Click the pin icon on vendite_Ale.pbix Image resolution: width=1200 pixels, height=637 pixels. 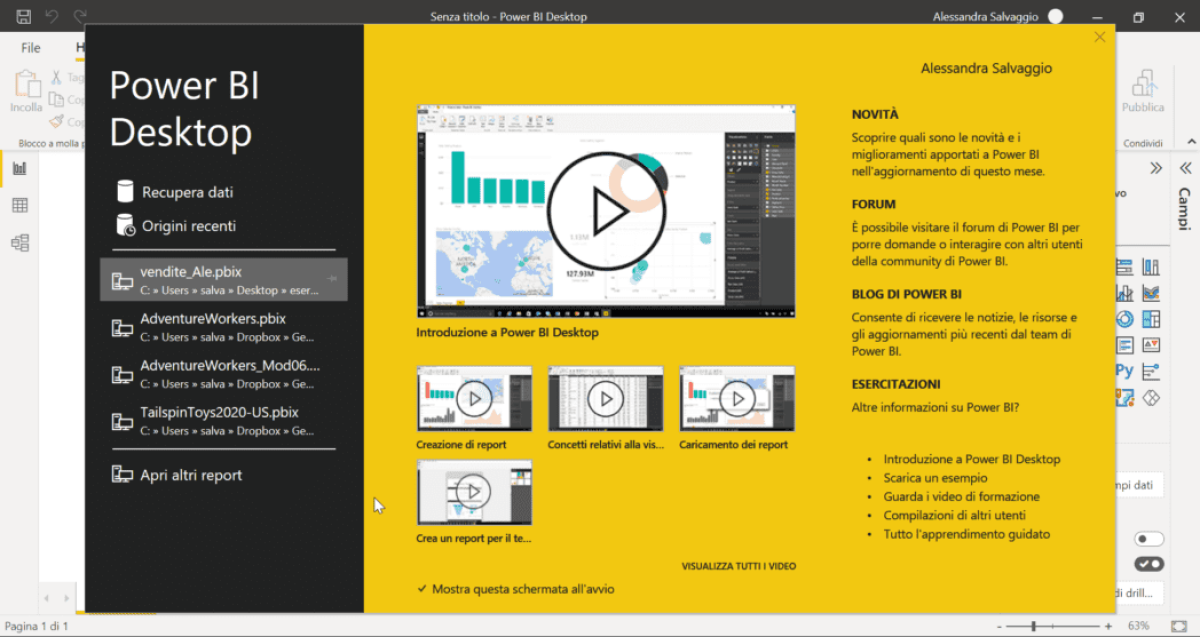(331, 279)
